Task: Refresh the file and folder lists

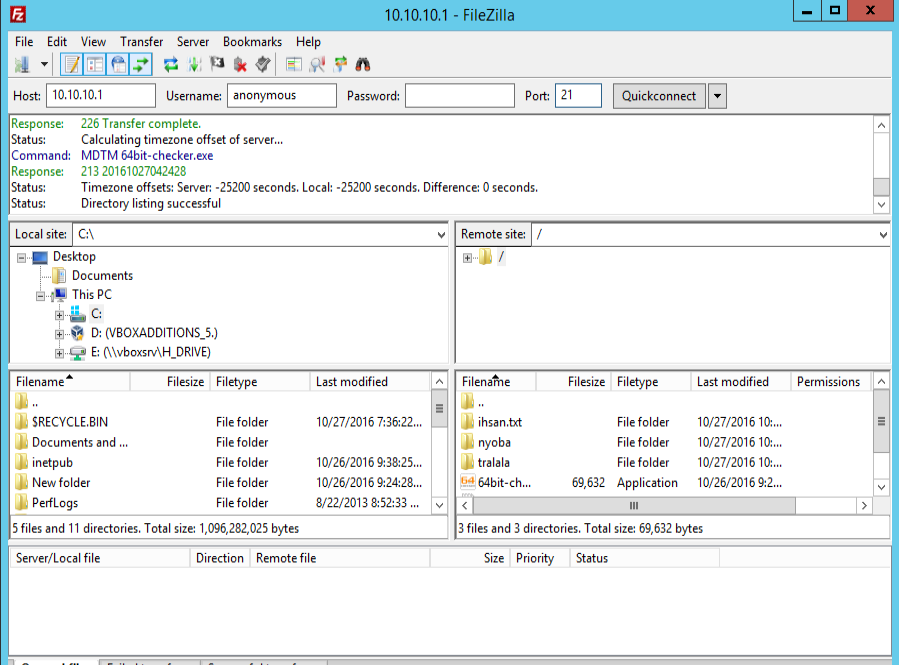Action: (x=171, y=64)
